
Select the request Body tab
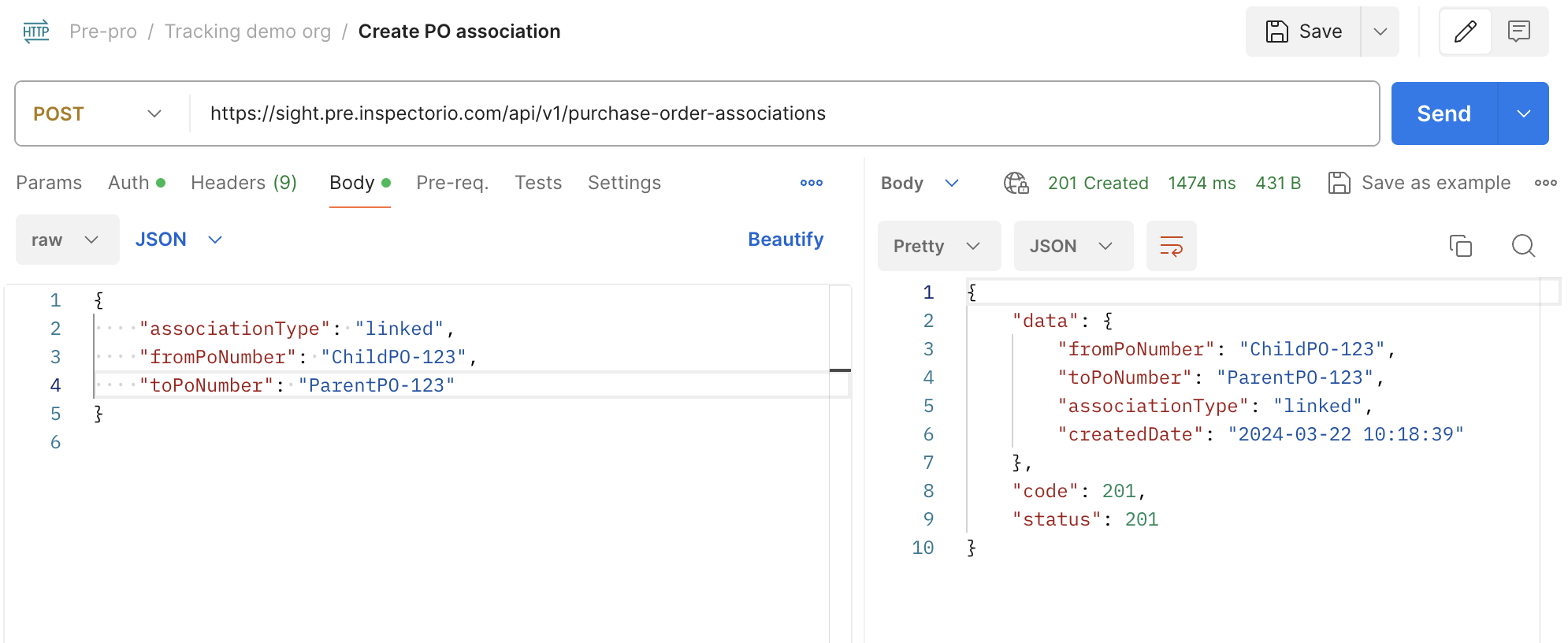pyautogui.click(x=360, y=183)
